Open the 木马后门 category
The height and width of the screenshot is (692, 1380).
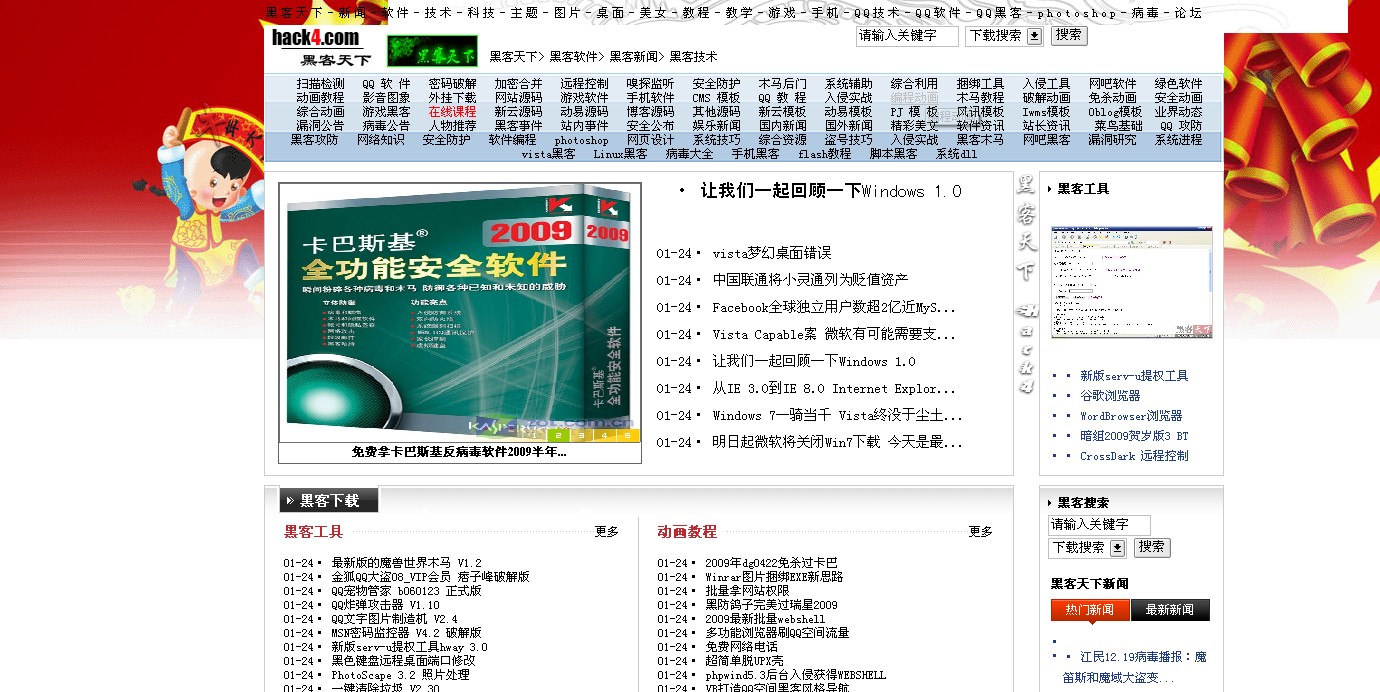[x=782, y=84]
